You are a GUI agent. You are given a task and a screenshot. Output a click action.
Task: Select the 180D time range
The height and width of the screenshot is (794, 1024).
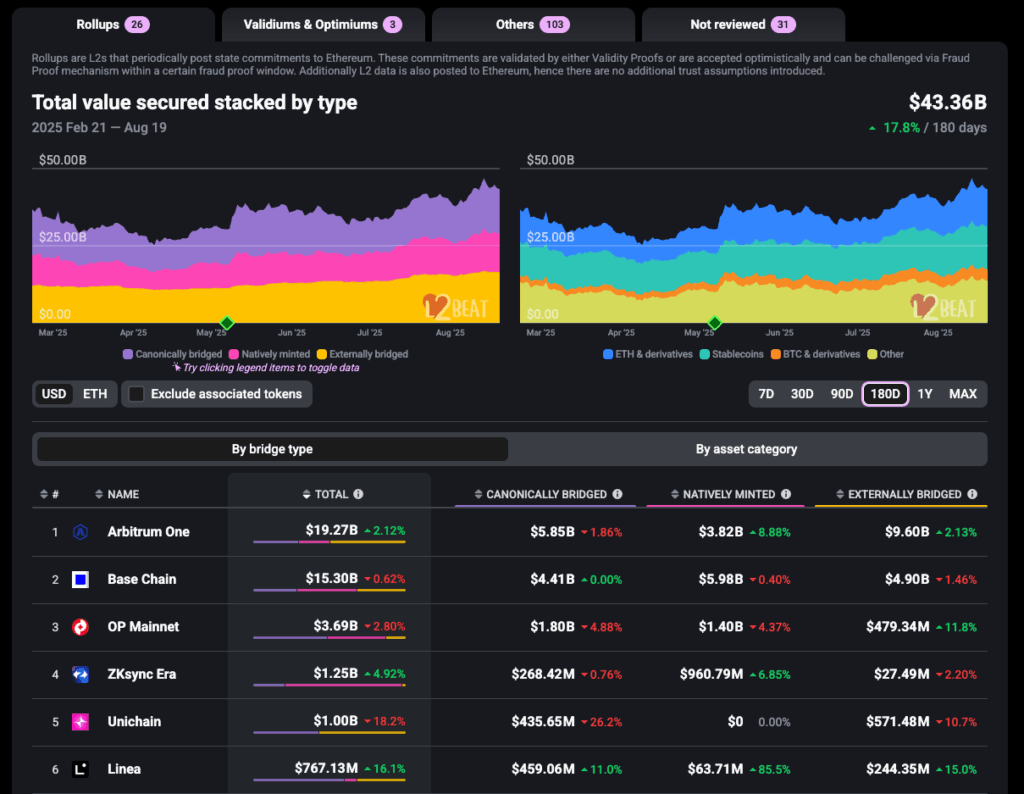point(885,394)
